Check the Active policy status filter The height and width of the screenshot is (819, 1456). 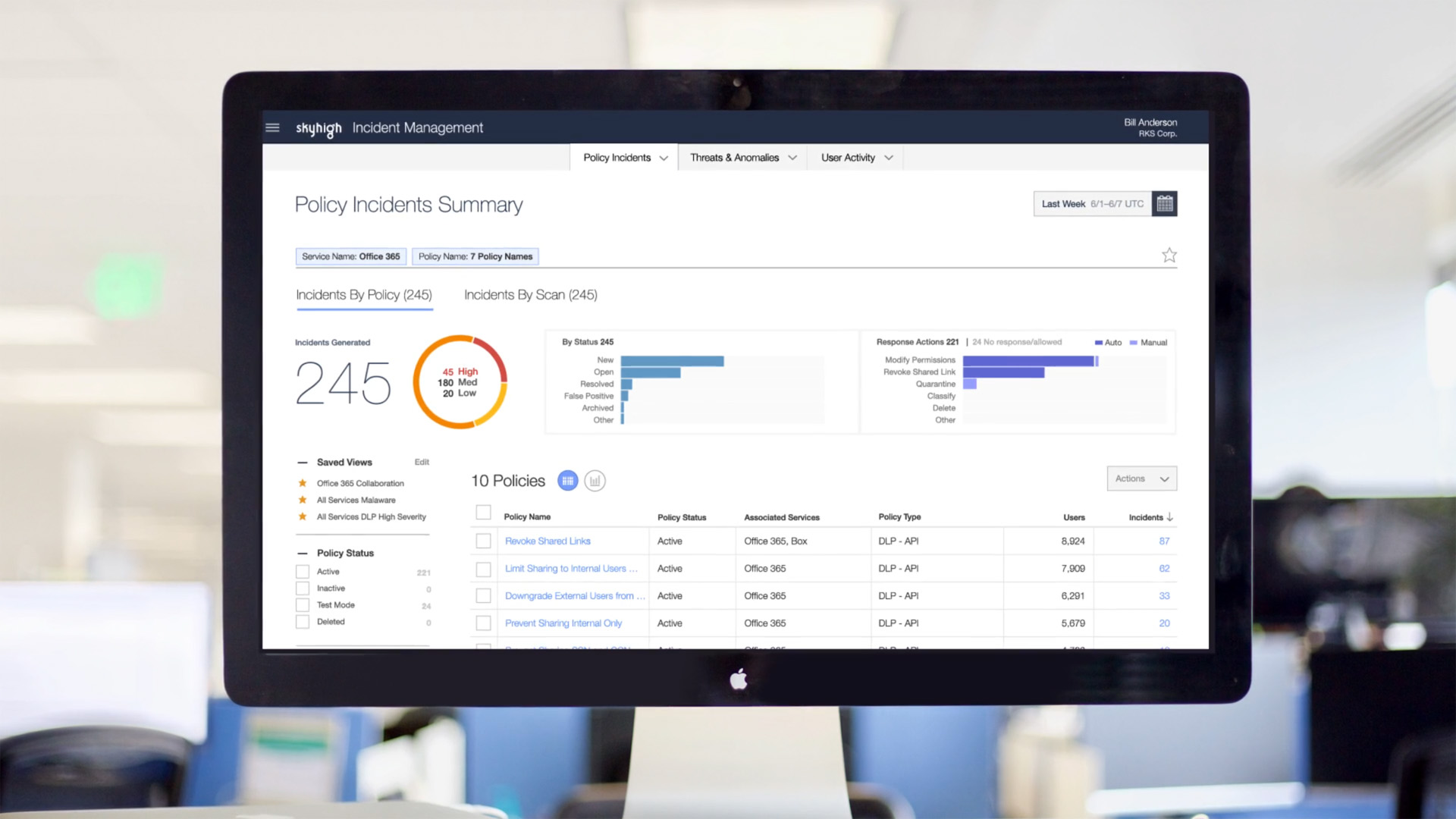pyautogui.click(x=303, y=572)
